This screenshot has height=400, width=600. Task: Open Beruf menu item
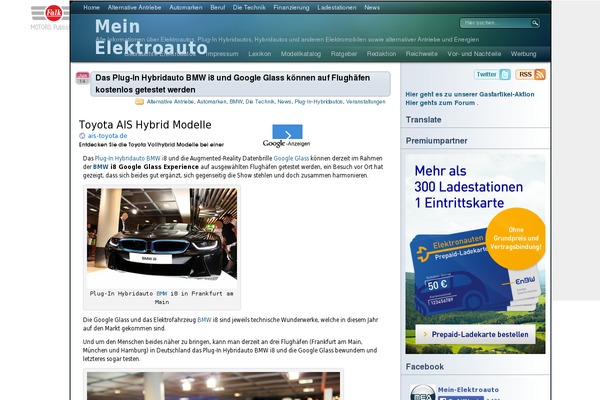[217, 7]
